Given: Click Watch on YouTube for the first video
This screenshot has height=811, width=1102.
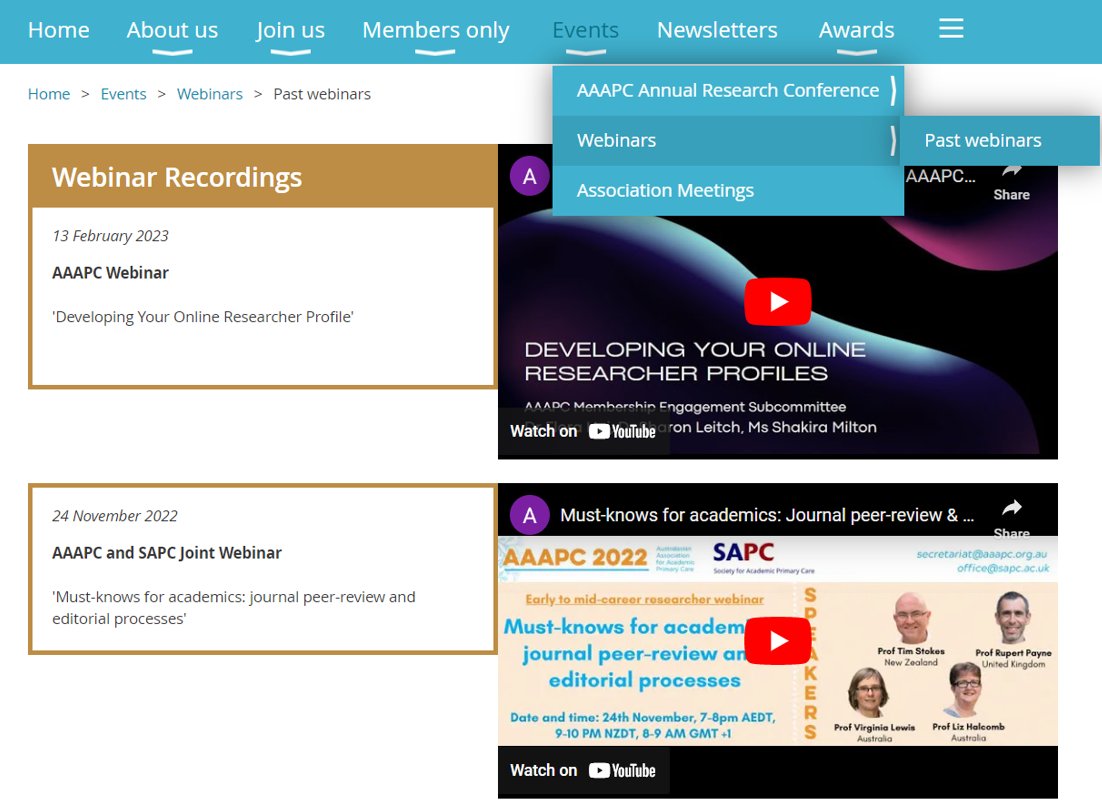Looking at the screenshot, I should [583, 431].
